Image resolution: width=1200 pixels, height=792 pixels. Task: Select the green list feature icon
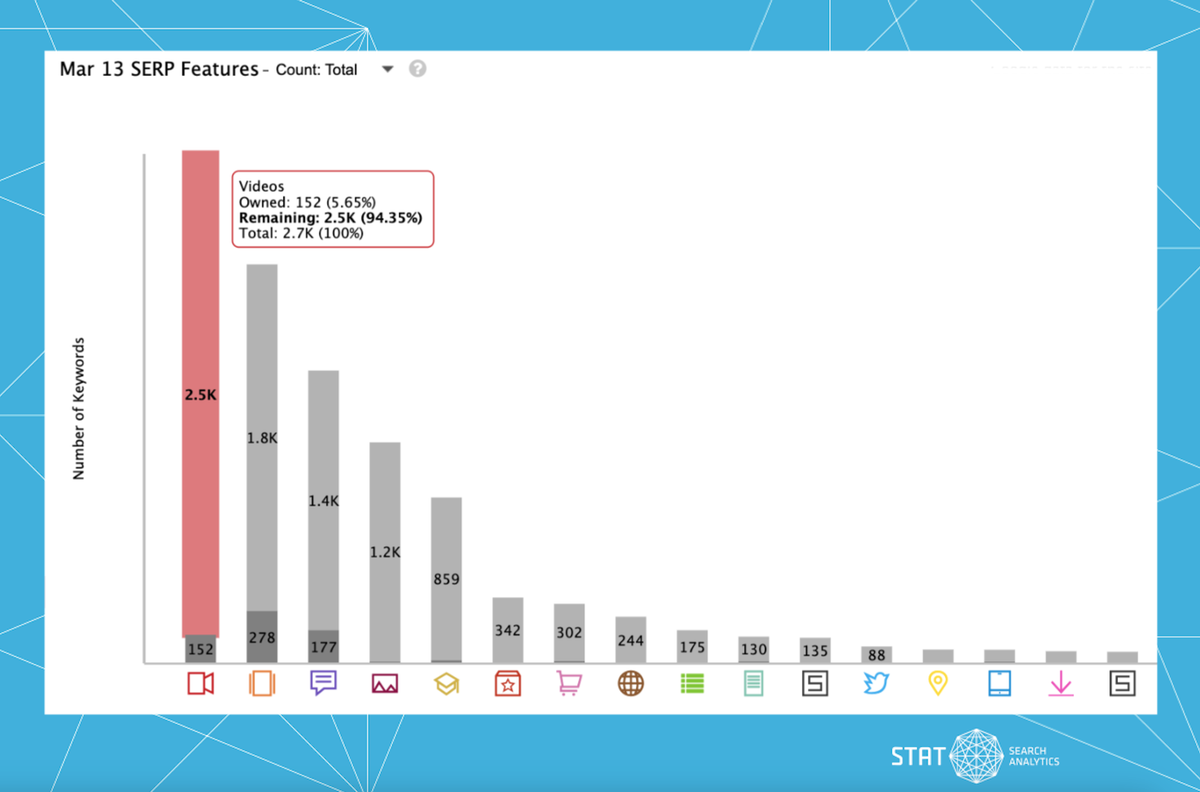[x=693, y=683]
